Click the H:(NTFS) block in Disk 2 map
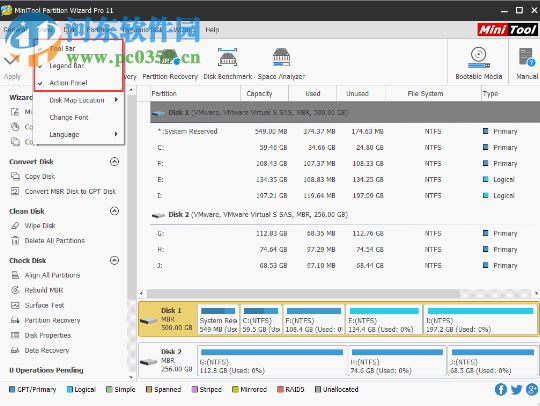Viewport: 540px width, 406px height. 397,361
